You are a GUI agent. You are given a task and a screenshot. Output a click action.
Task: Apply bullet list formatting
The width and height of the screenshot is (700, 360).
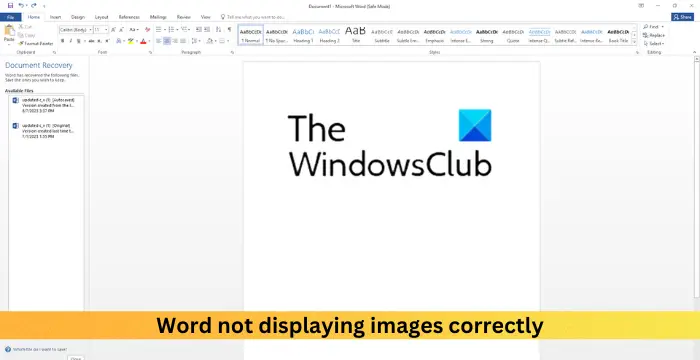[x=158, y=29]
